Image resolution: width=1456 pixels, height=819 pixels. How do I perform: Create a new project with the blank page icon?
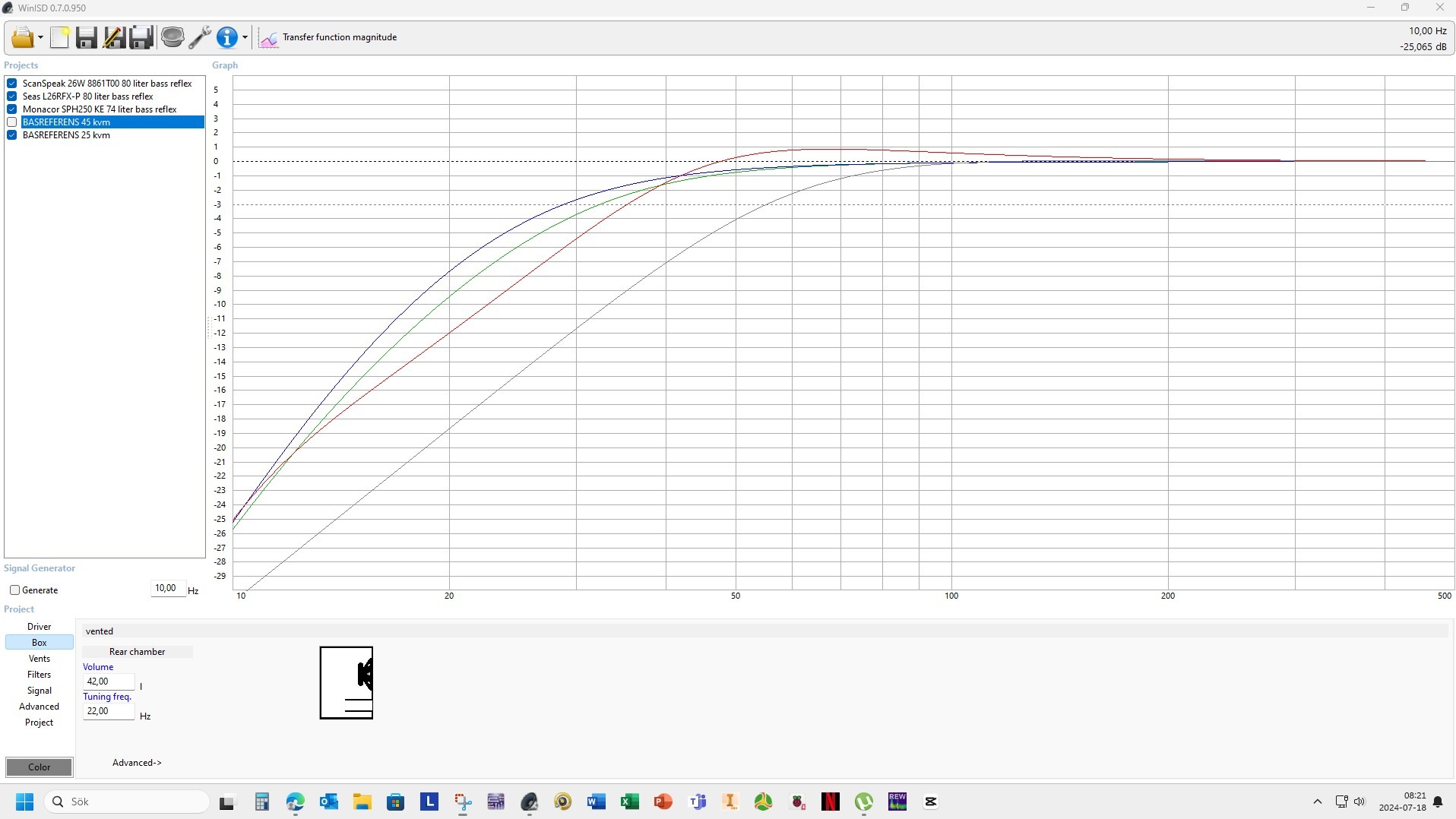click(x=59, y=37)
